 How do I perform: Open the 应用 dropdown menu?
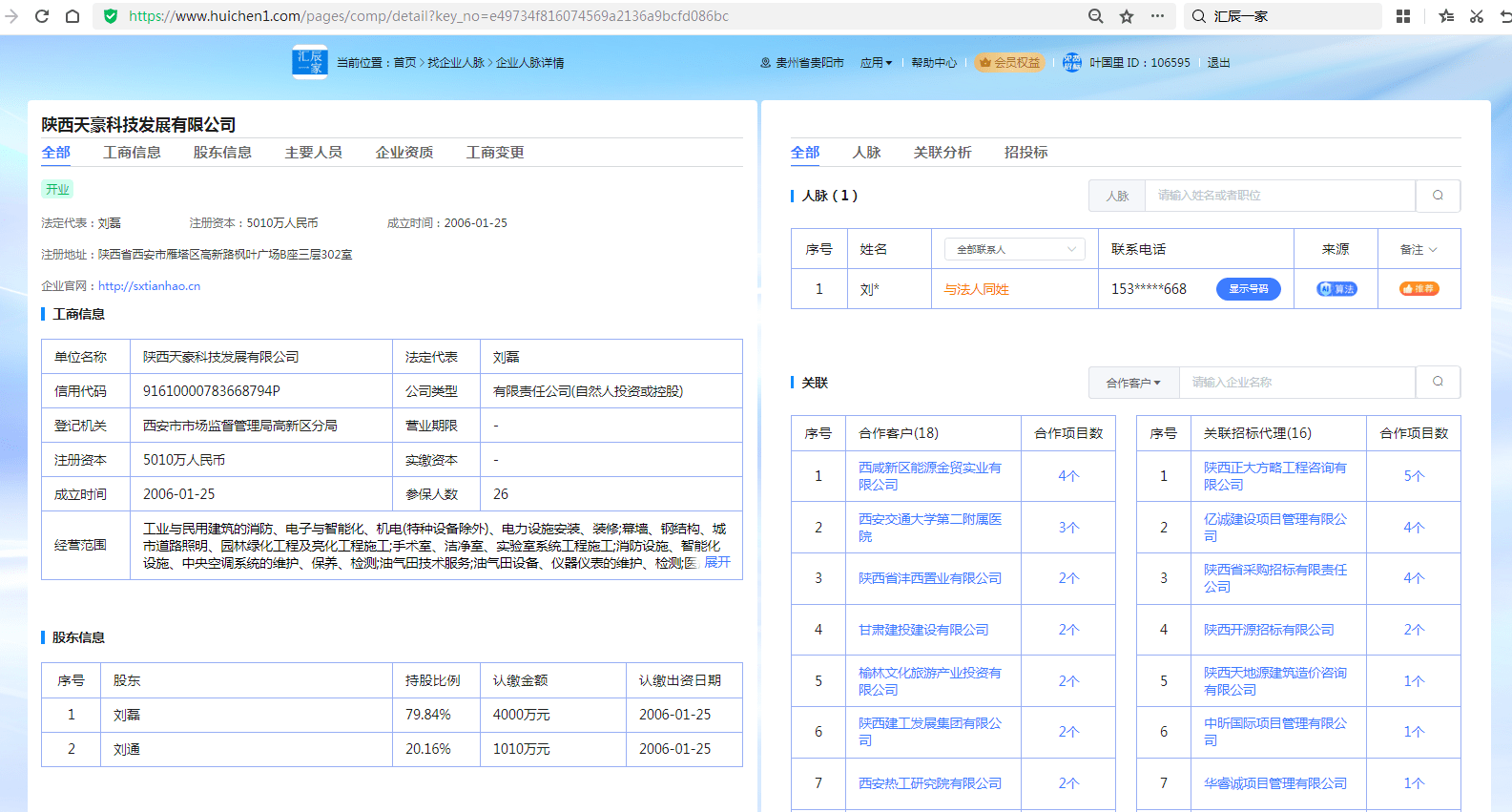point(876,63)
